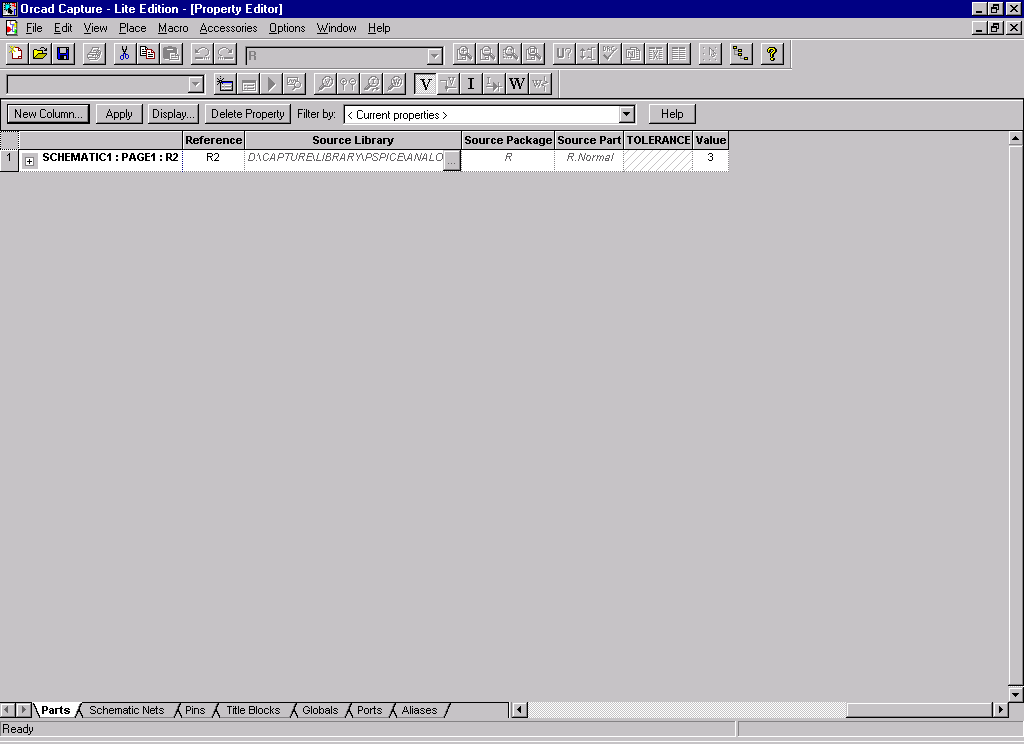Open a file using the folder icon

coord(40,54)
